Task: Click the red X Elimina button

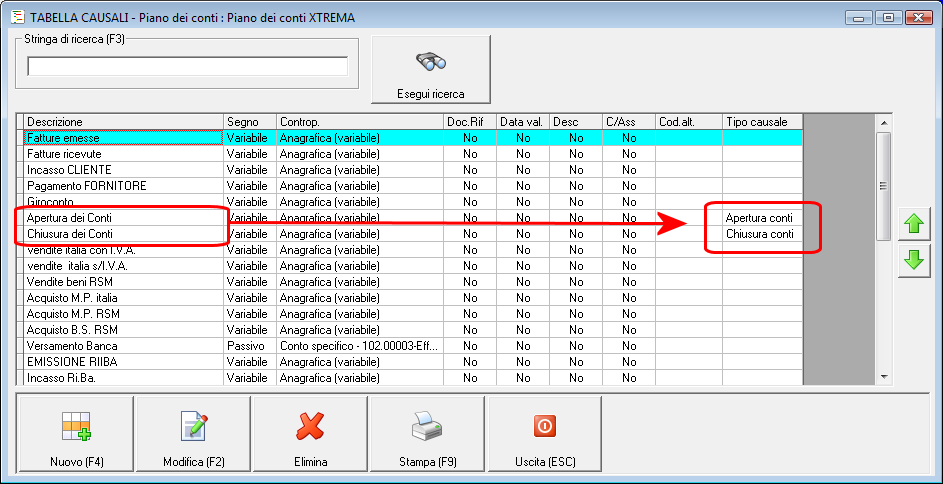Action: (x=310, y=433)
